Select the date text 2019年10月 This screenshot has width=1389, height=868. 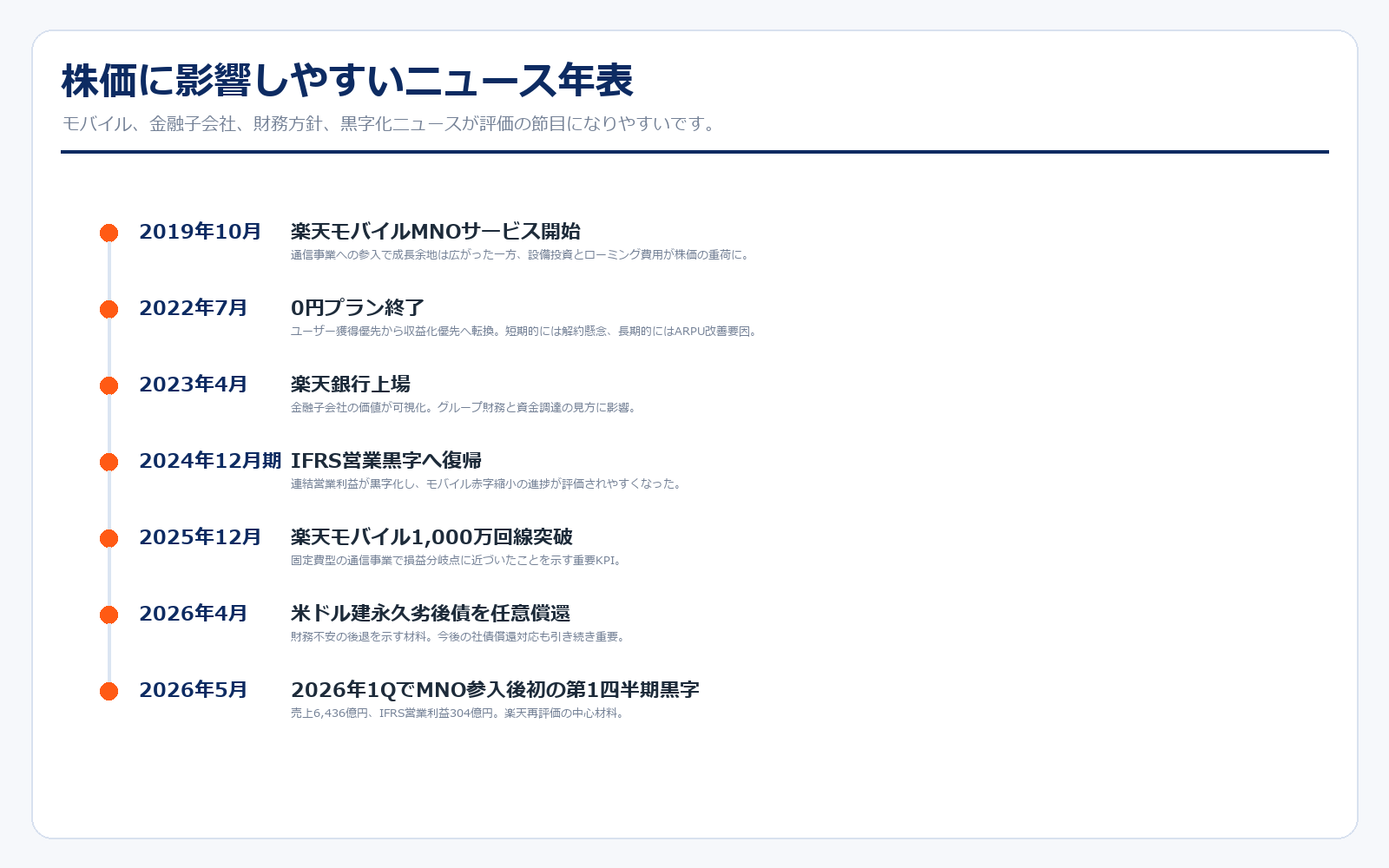[200, 232]
